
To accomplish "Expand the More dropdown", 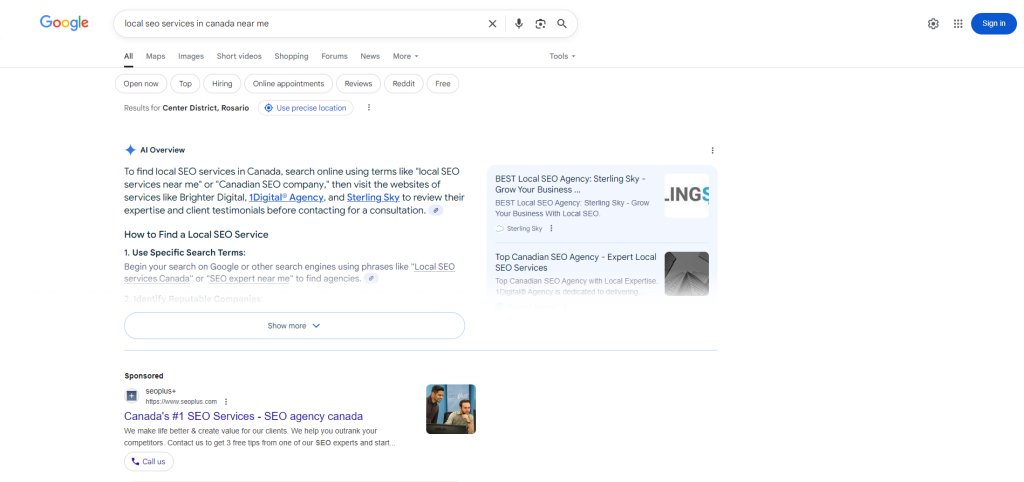I will coord(406,56).
